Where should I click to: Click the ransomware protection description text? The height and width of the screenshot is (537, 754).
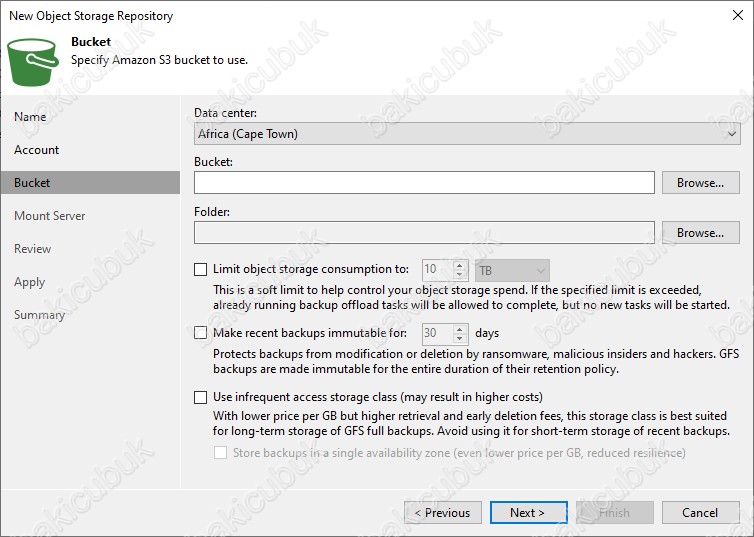click(476, 362)
